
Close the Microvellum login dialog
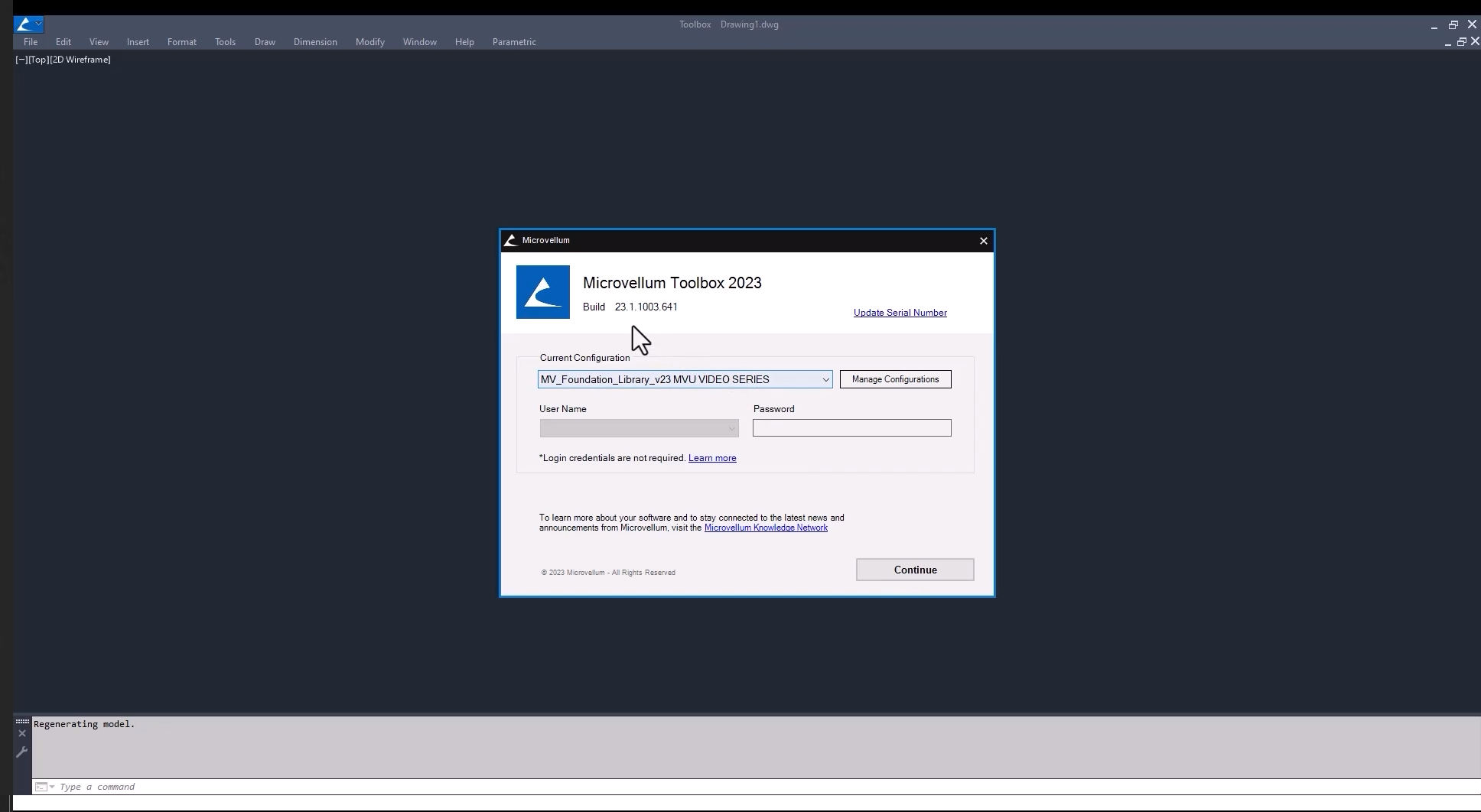984,241
